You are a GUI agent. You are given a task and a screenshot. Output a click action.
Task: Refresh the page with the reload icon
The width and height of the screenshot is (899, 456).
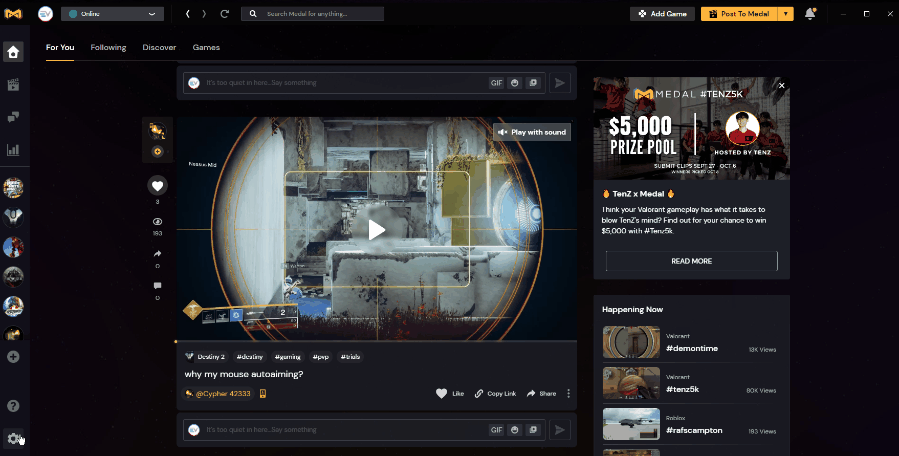[x=225, y=14]
